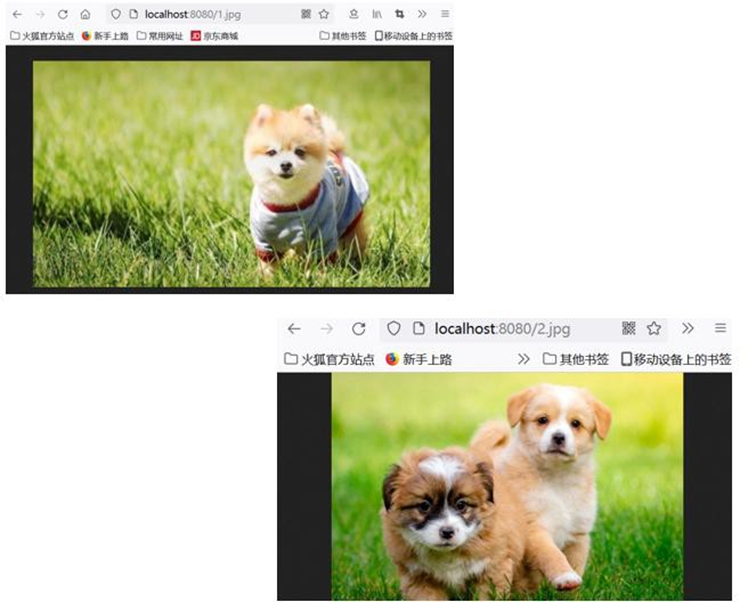Viewport: 748px width, 602px height.
Task: Open shield tracking protection in 2.jpg window
Action: pos(394,328)
